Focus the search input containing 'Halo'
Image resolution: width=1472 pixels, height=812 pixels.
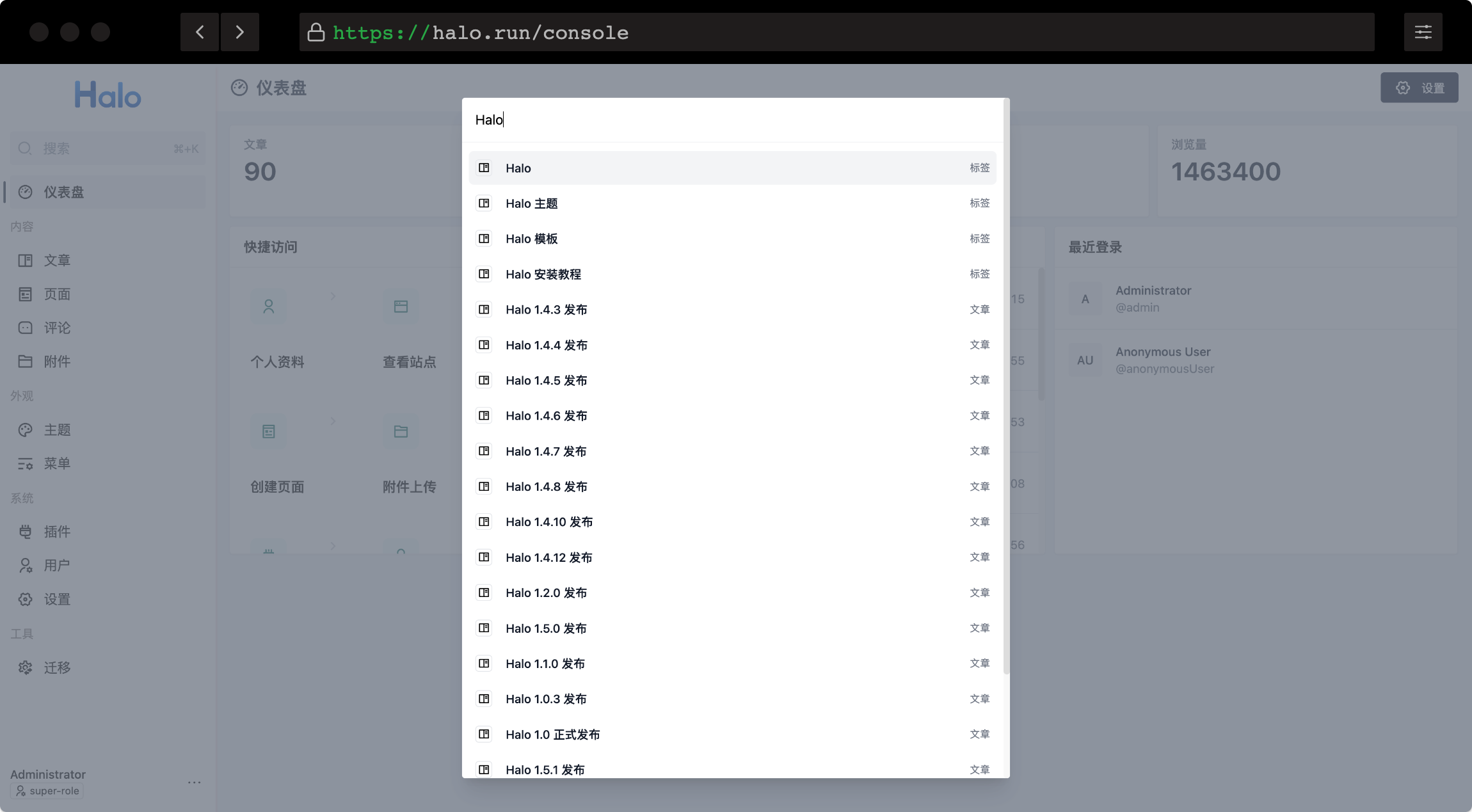click(x=732, y=120)
